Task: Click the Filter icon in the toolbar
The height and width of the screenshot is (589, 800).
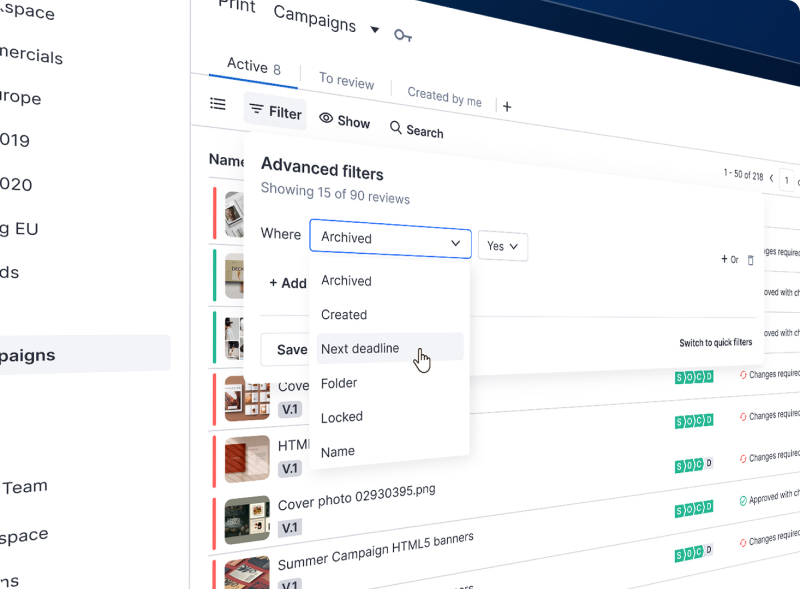Action: click(258, 113)
